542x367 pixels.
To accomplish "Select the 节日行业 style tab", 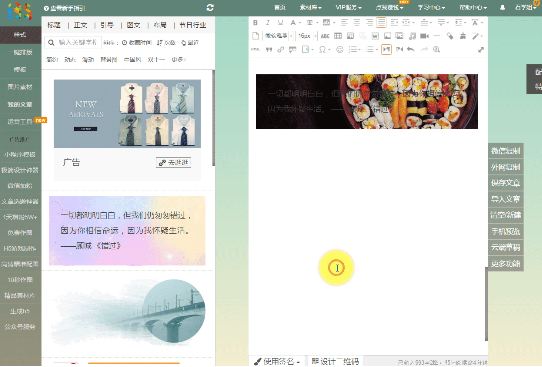I will point(193,25).
